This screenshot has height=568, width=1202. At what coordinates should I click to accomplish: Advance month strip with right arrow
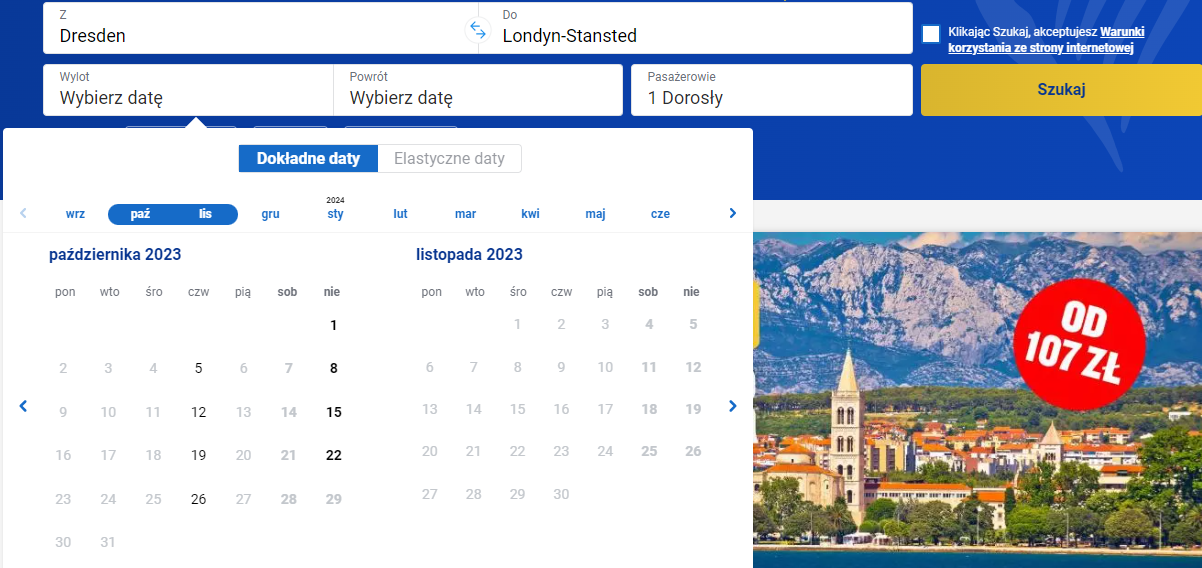[x=733, y=213]
